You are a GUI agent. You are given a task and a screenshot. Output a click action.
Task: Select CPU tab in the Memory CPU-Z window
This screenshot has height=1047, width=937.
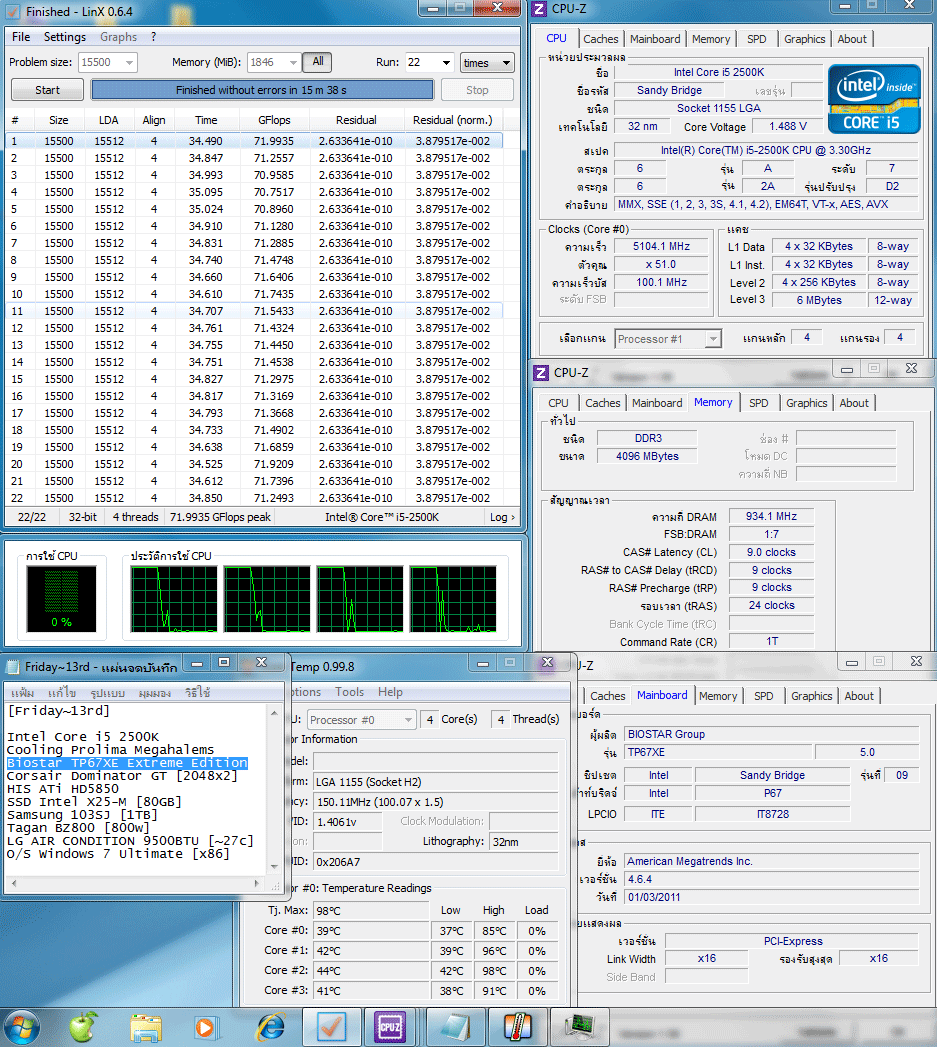558,403
